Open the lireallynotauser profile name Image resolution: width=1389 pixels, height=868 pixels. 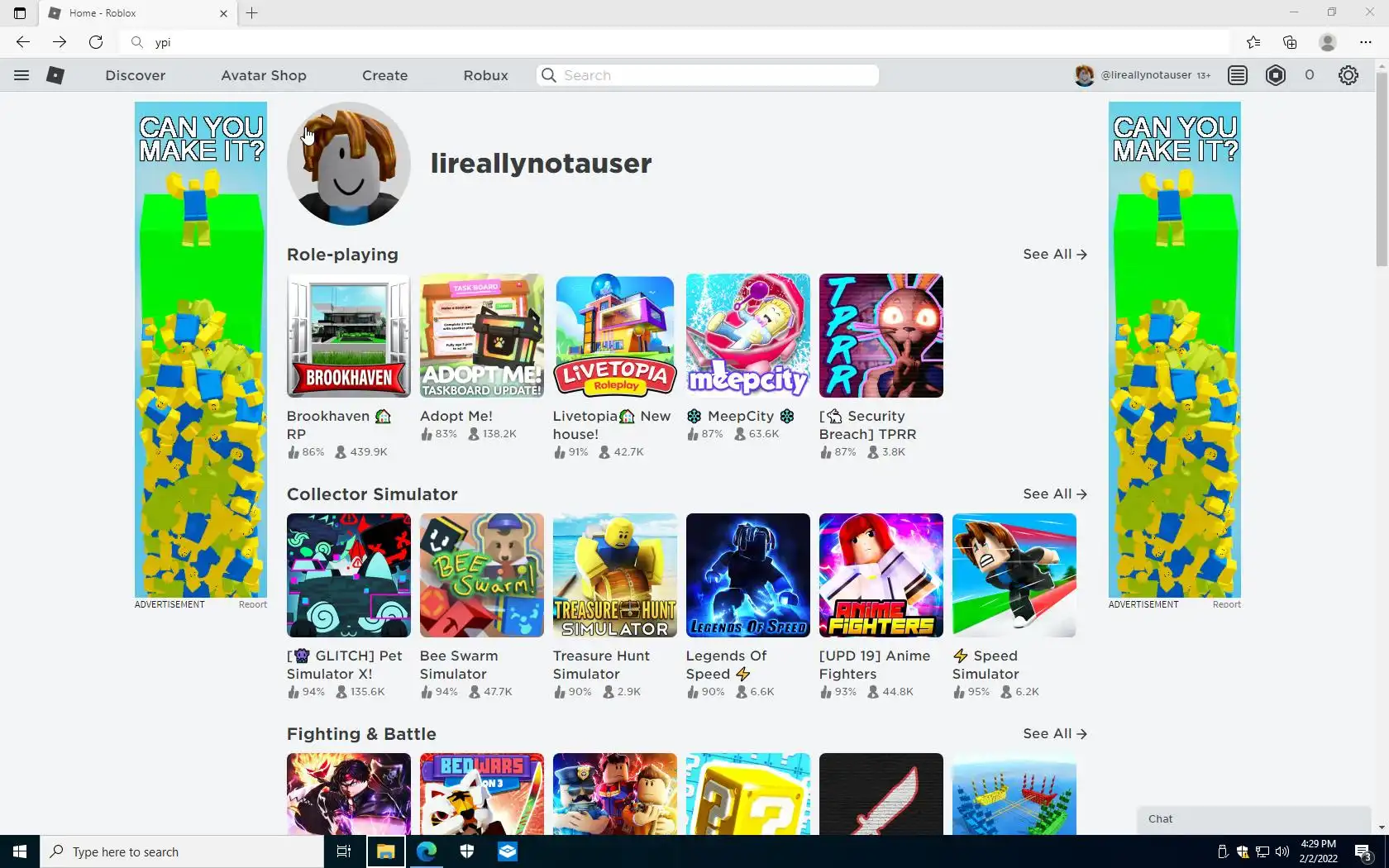tap(541, 164)
